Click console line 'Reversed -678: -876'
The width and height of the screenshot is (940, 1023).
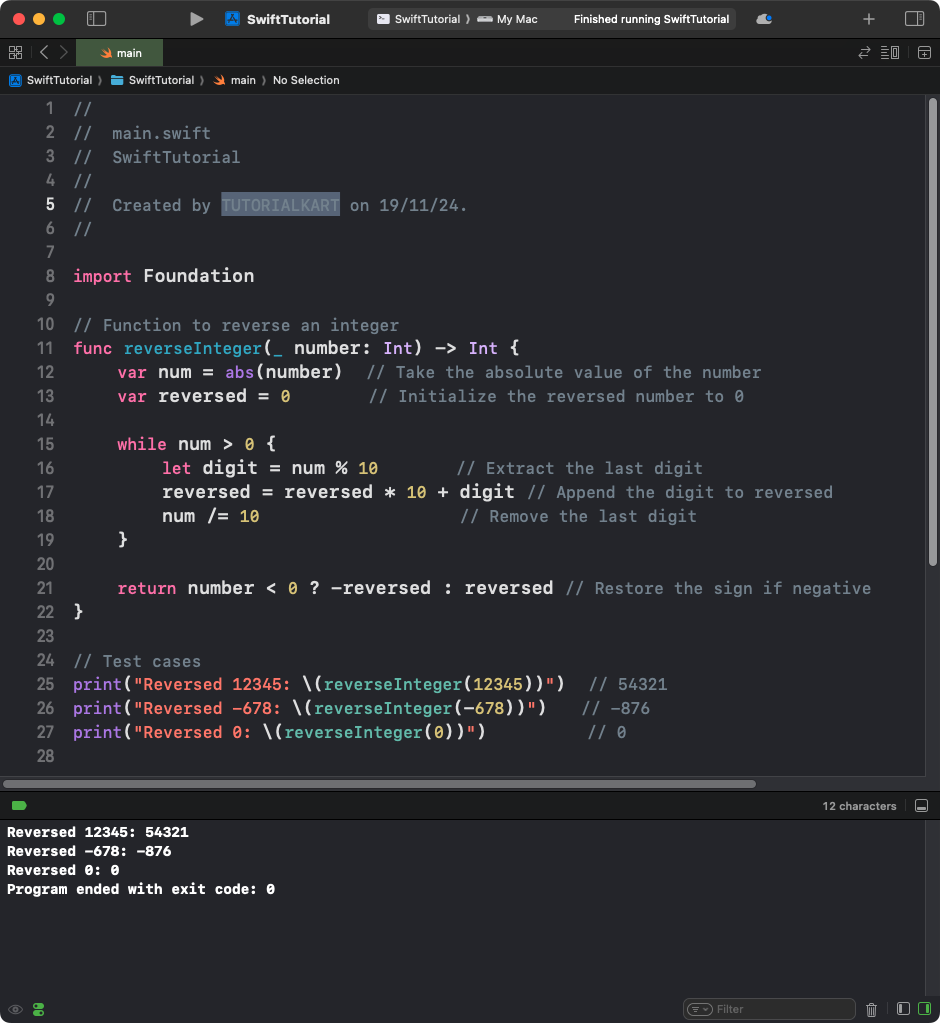(x=89, y=851)
